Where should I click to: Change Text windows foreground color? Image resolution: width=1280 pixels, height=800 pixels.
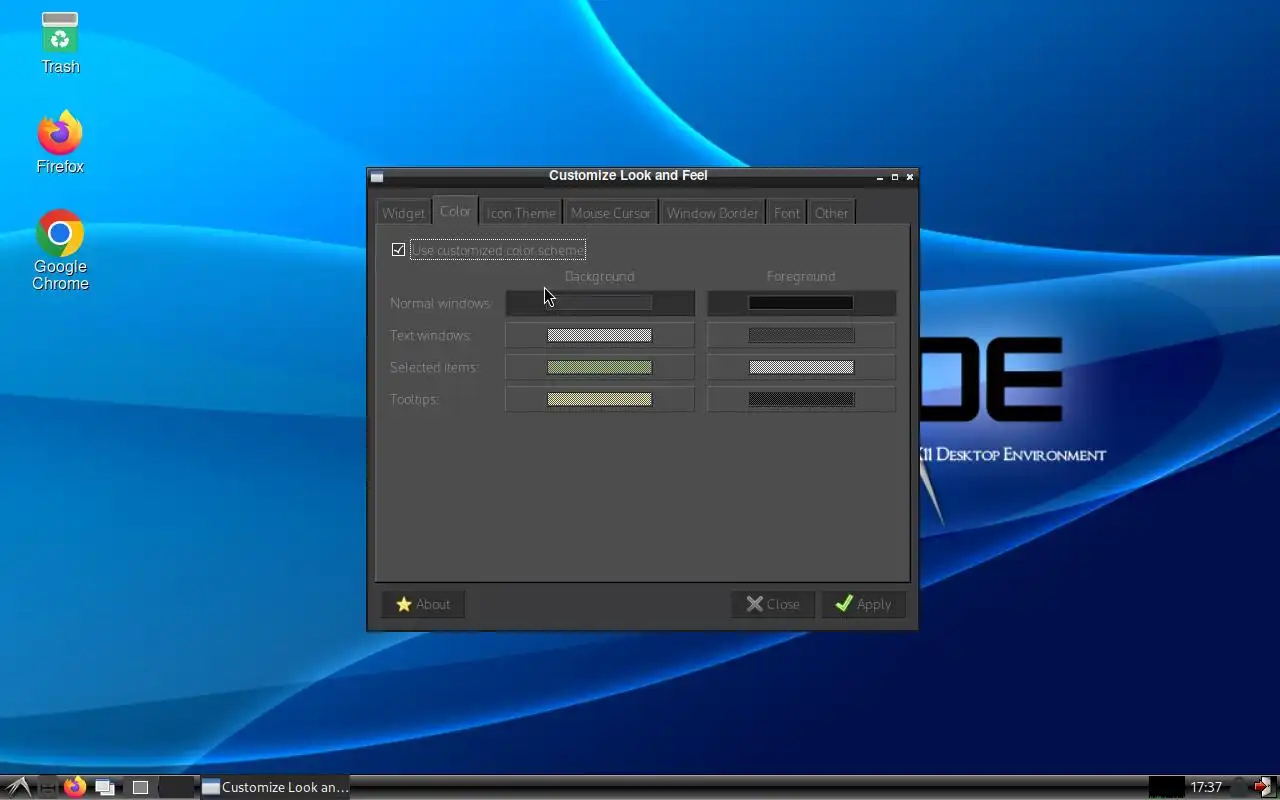[801, 335]
